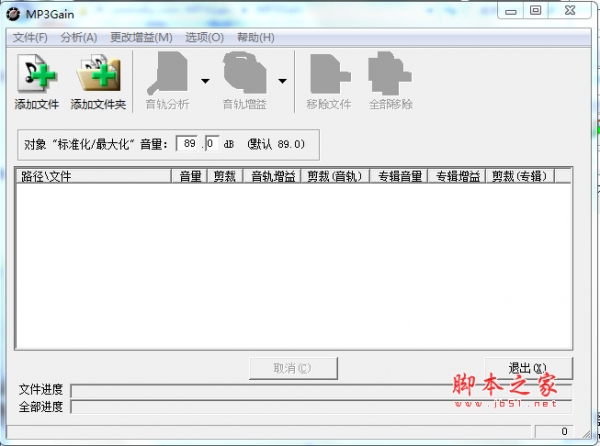Click the 取消(C) cancel button
This screenshot has height=446, width=600.
(293, 368)
